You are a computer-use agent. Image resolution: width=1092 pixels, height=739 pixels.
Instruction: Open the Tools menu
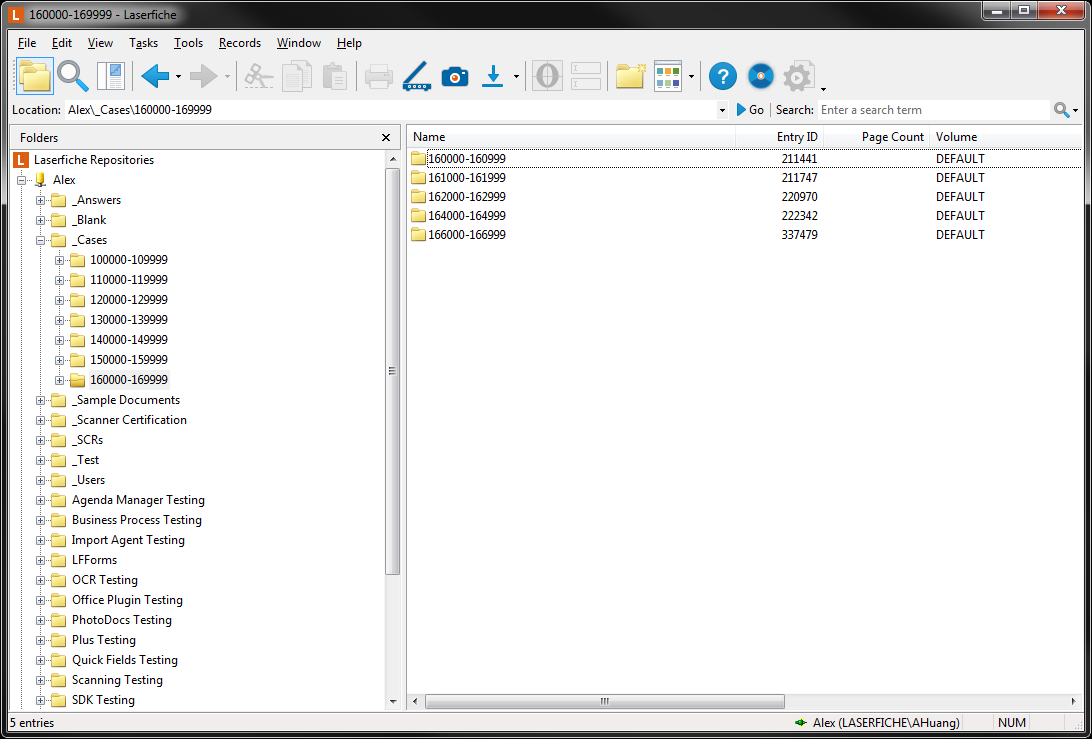click(188, 43)
